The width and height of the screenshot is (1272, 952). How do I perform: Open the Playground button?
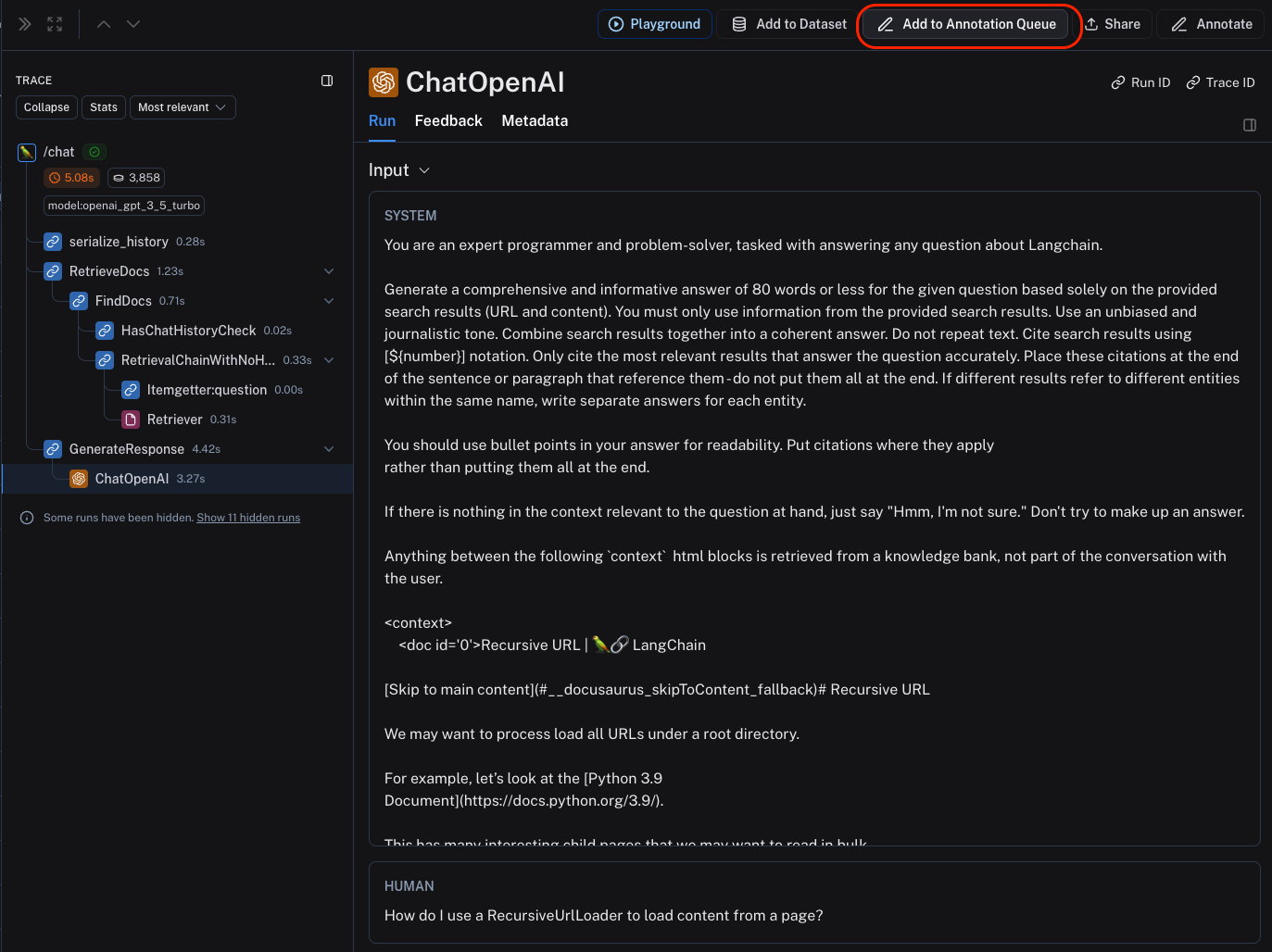pos(655,24)
